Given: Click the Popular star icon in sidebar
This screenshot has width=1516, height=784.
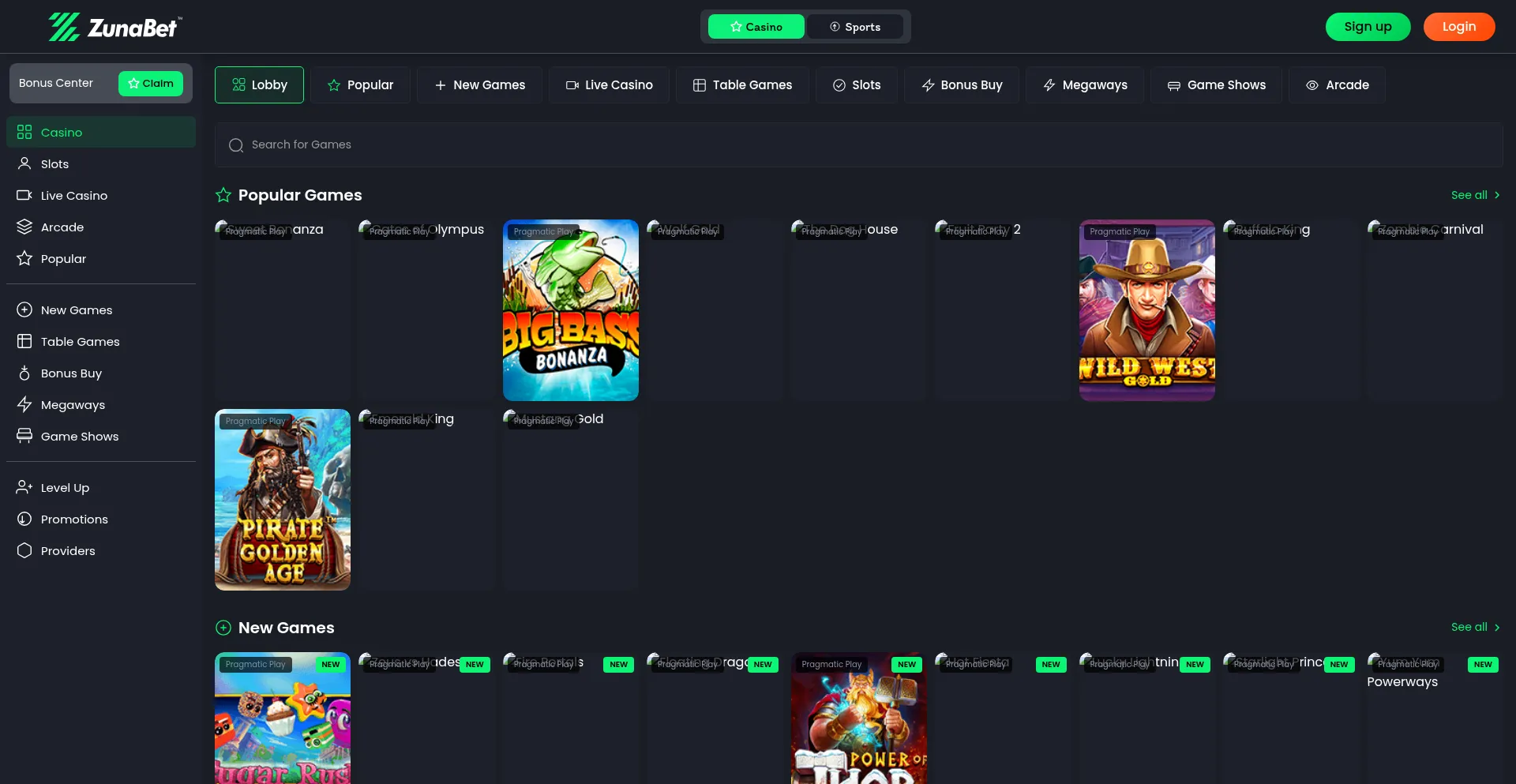Looking at the screenshot, I should [x=24, y=258].
